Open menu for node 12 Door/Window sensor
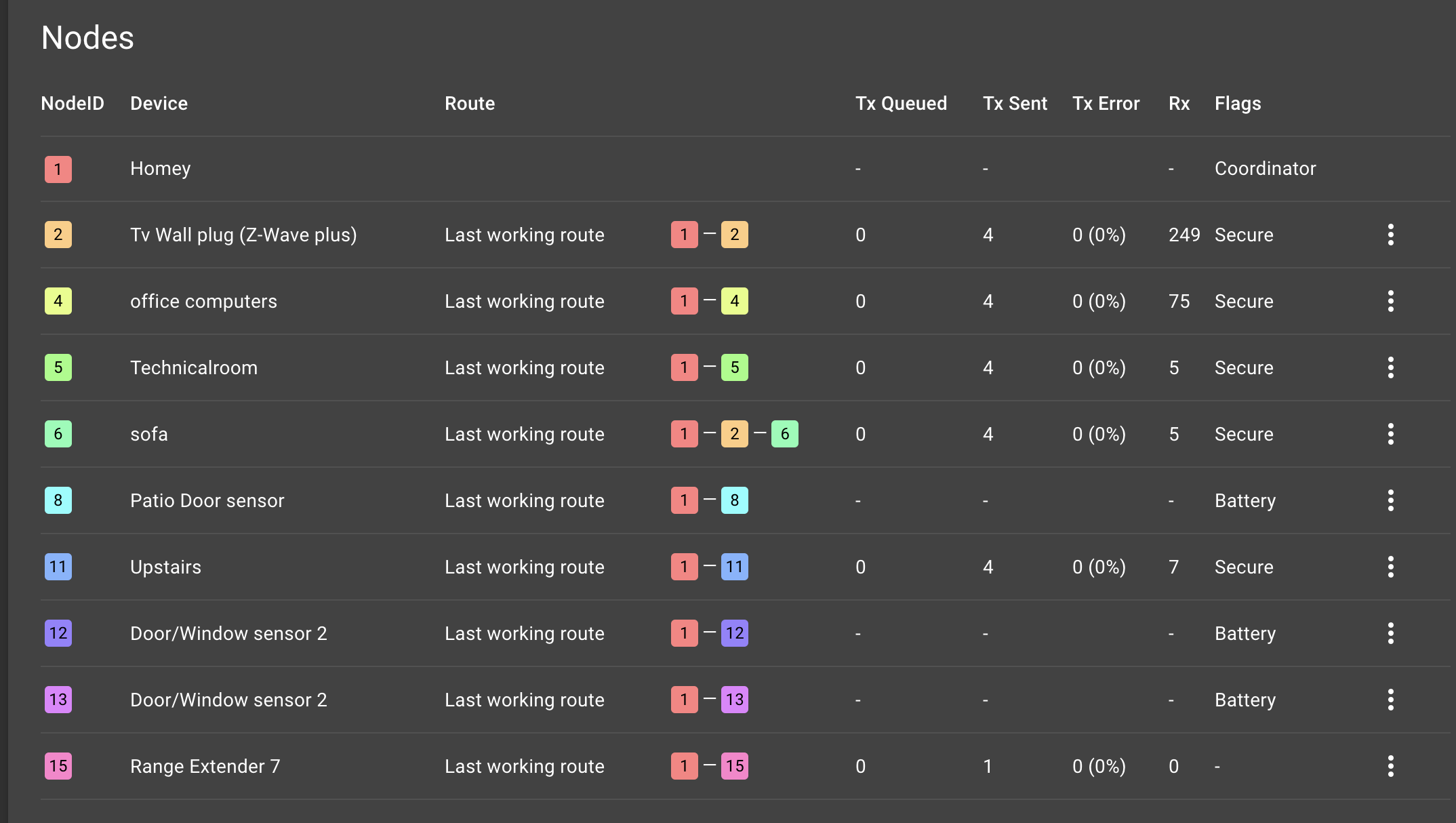 [1390, 633]
